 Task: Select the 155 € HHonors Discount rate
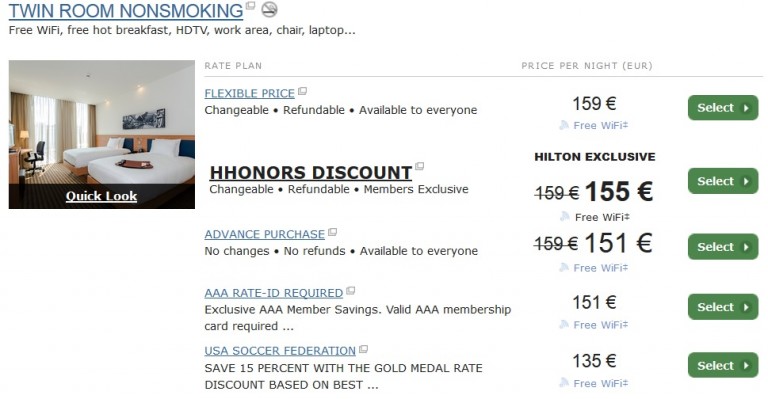(x=723, y=181)
